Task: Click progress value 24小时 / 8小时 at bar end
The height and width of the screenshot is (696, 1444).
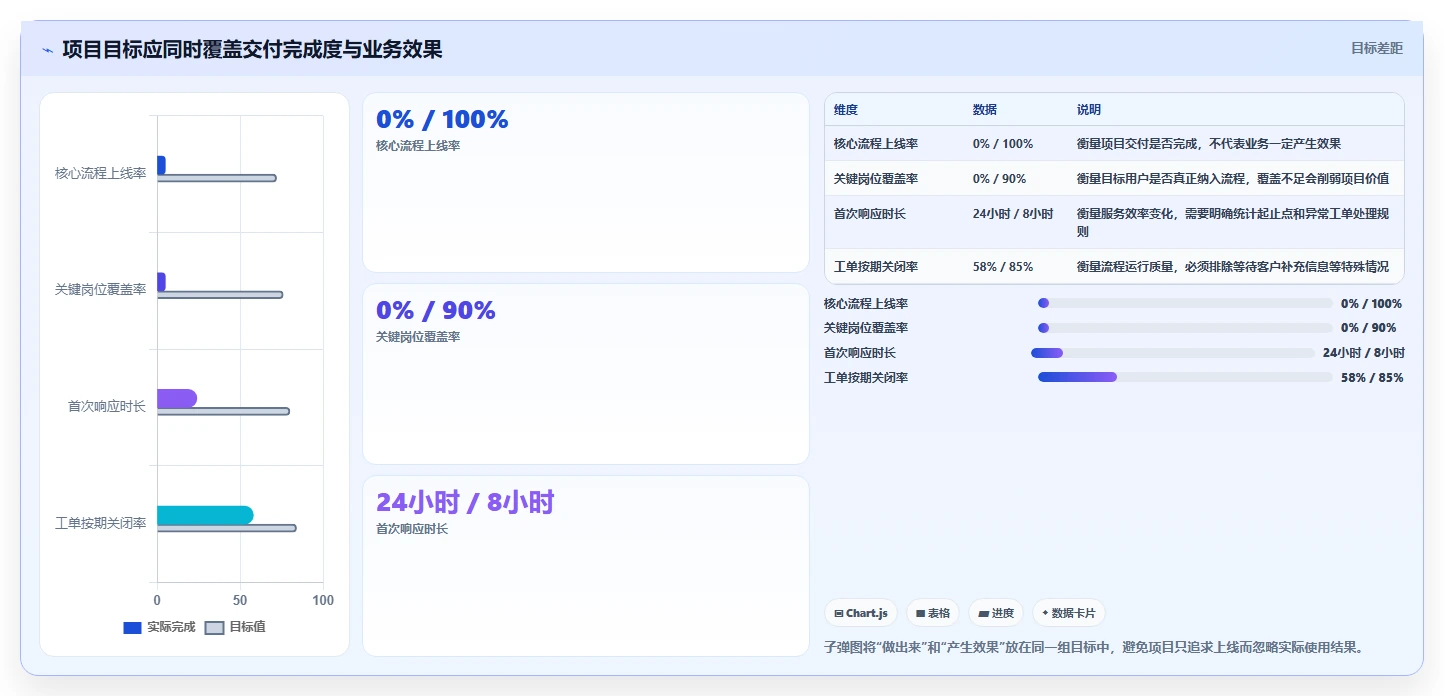Action: coord(1364,353)
